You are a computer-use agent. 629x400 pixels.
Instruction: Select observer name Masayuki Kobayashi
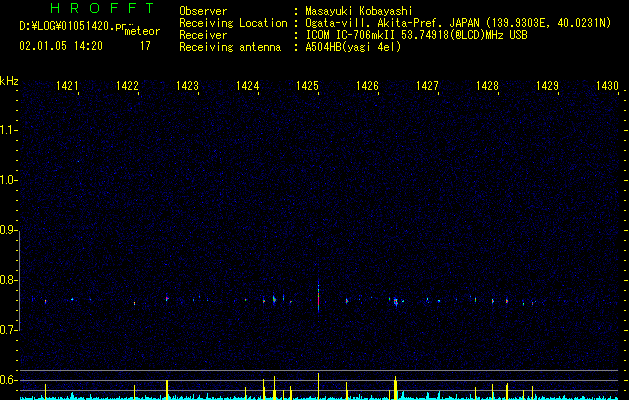[359, 11]
